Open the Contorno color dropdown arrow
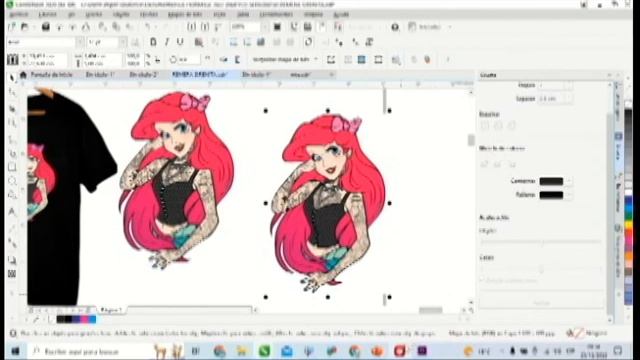The height and width of the screenshot is (360, 640). pyautogui.click(x=569, y=181)
